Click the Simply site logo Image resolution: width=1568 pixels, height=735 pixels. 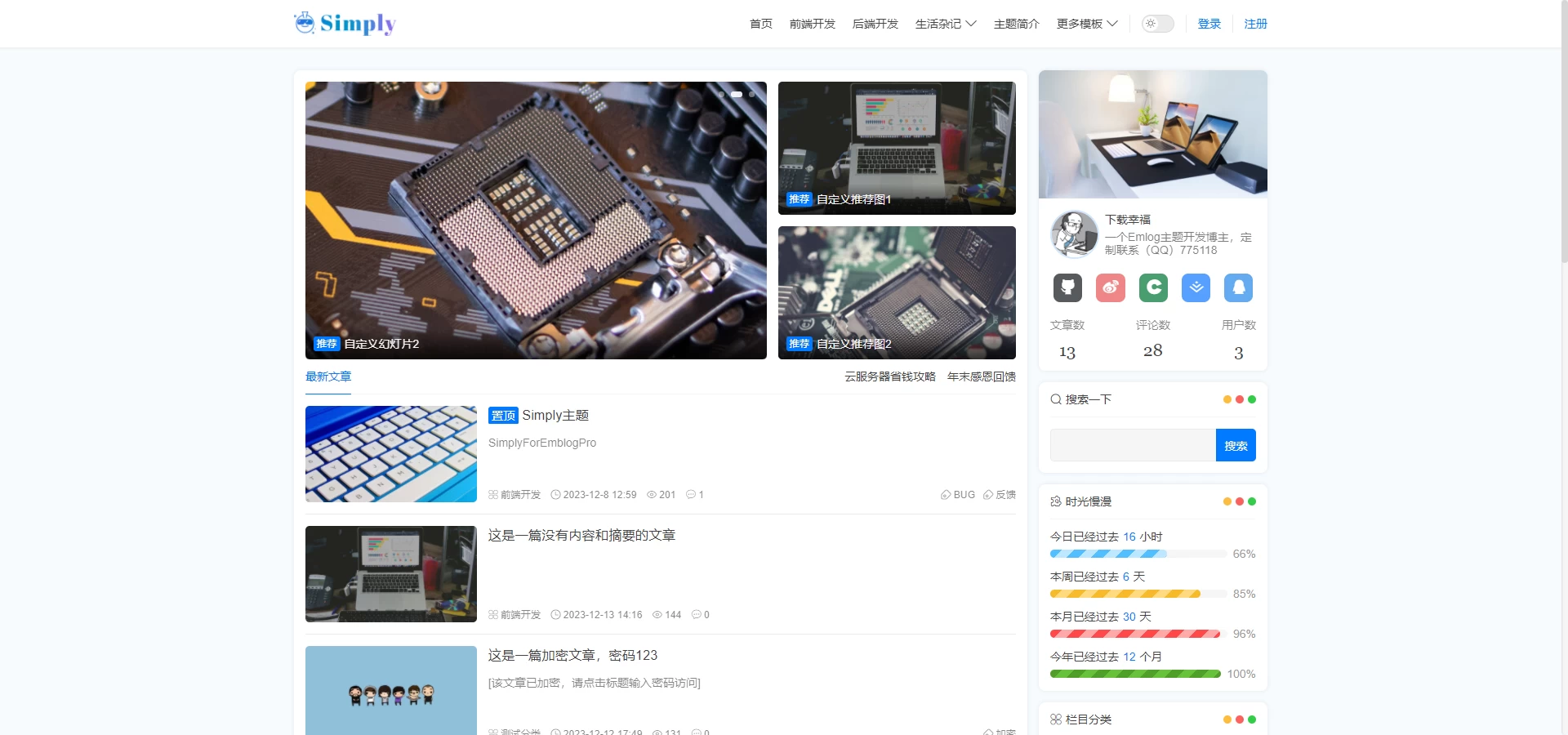[345, 23]
